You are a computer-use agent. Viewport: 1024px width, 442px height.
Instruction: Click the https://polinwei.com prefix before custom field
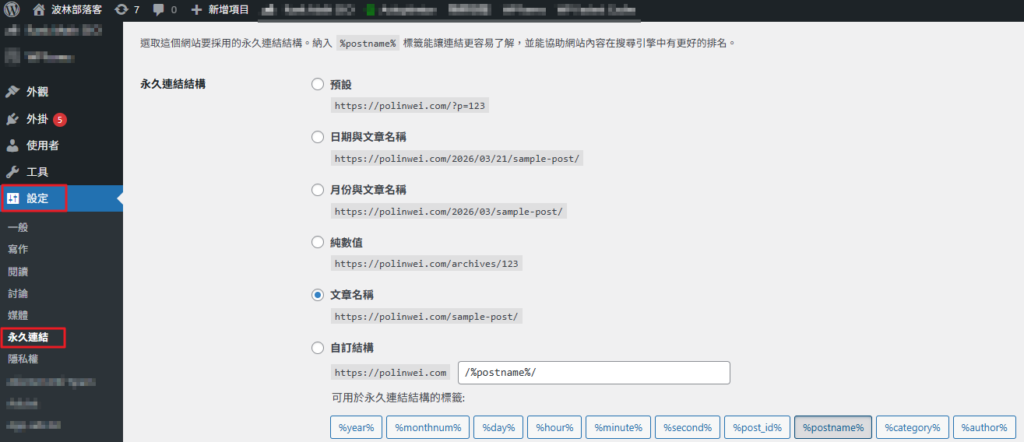[391, 373]
